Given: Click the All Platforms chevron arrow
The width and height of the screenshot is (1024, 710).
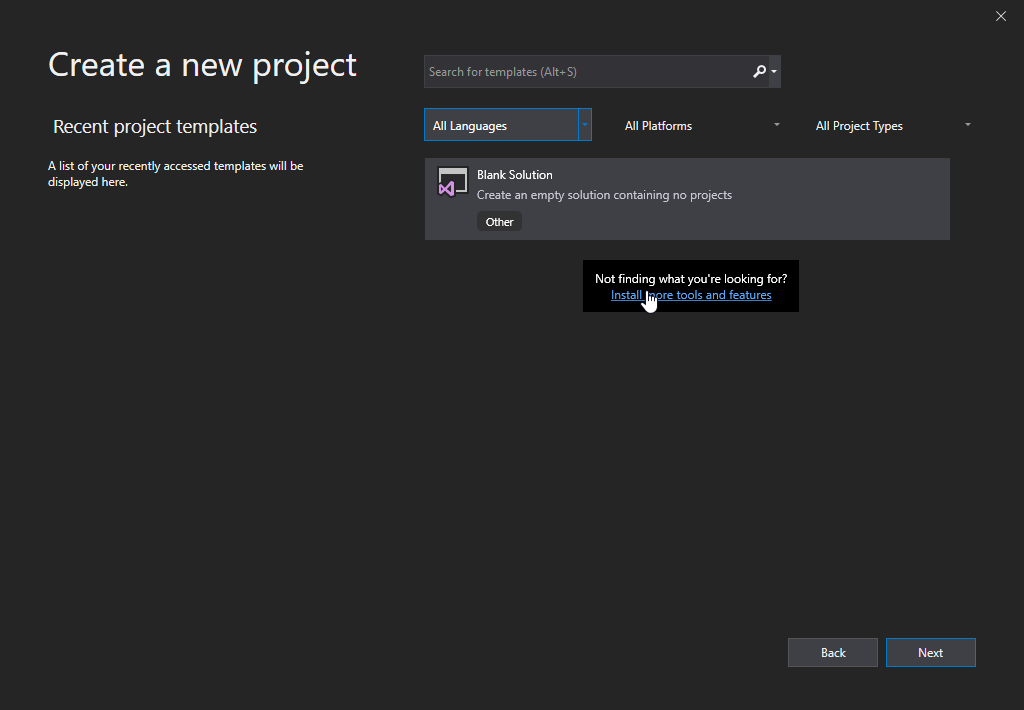Looking at the screenshot, I should click(x=776, y=125).
